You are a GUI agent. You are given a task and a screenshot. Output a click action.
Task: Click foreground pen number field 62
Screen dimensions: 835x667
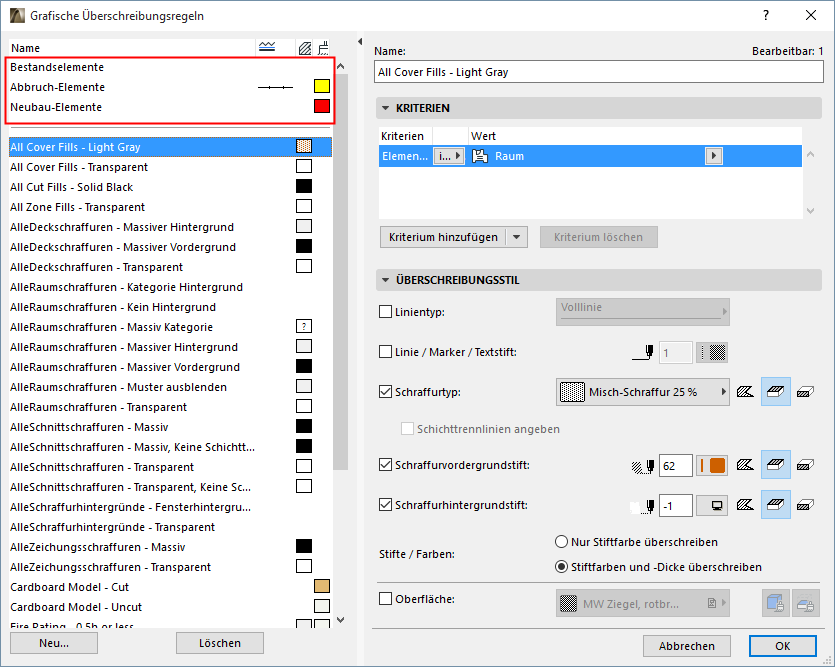point(676,466)
